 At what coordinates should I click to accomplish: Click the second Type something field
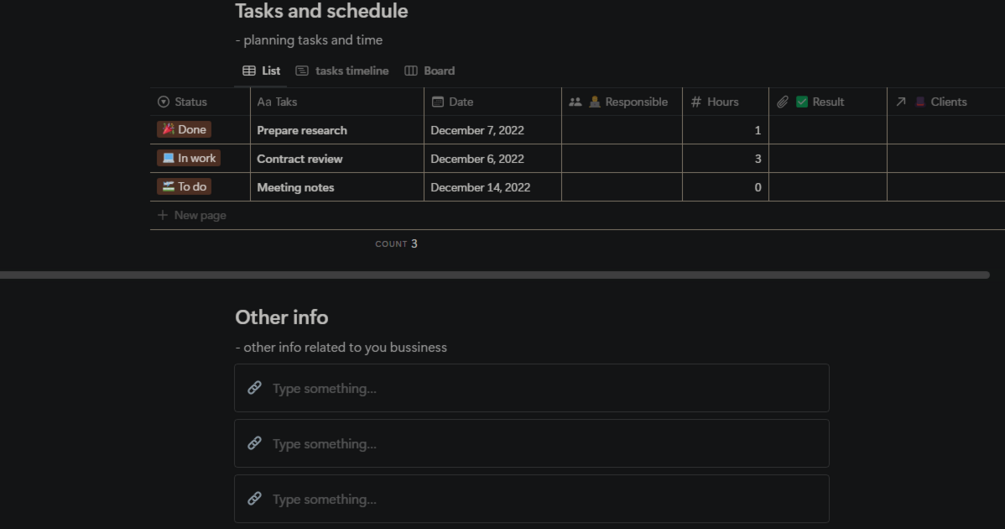(x=531, y=444)
